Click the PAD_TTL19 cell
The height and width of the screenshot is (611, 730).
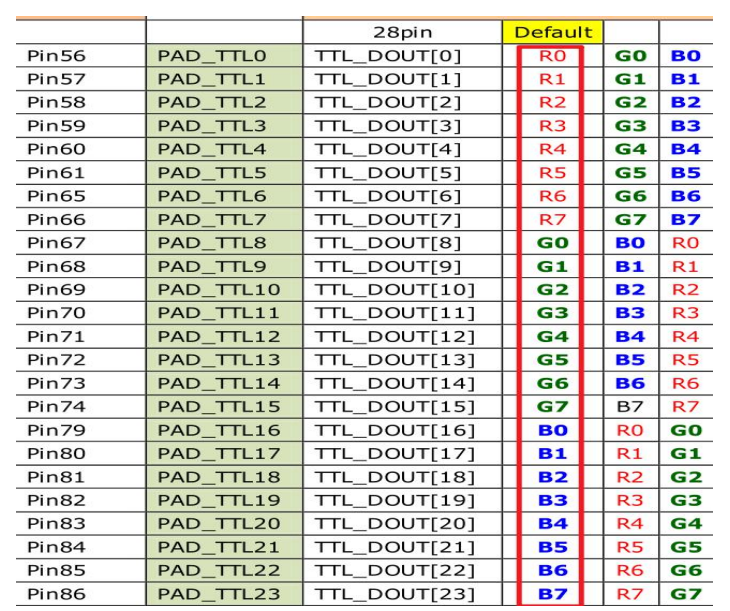pos(224,500)
